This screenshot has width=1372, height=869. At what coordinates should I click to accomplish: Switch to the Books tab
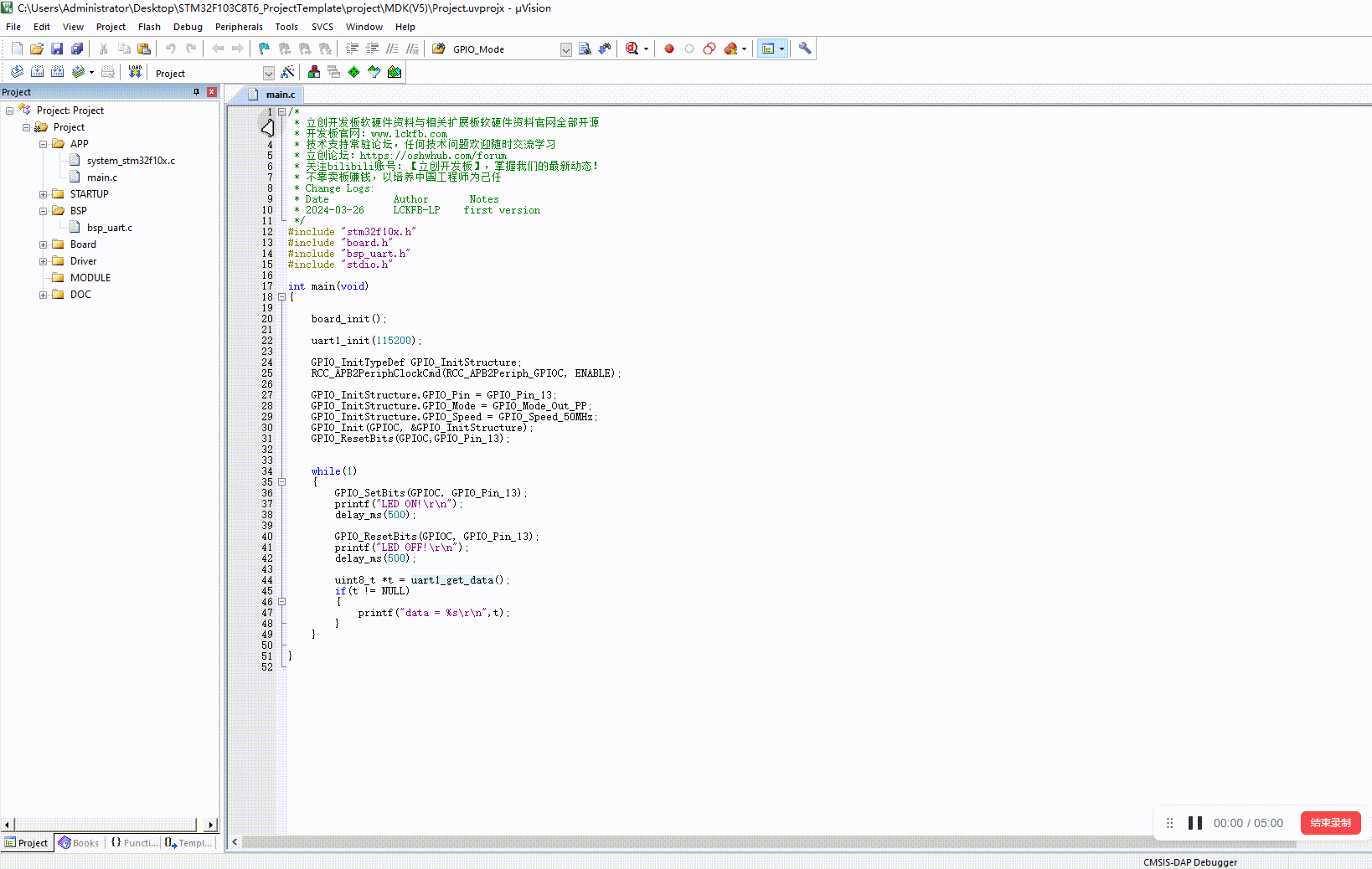(79, 843)
